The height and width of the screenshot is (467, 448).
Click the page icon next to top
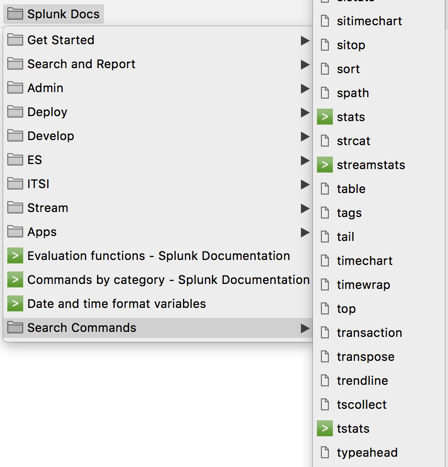click(325, 309)
